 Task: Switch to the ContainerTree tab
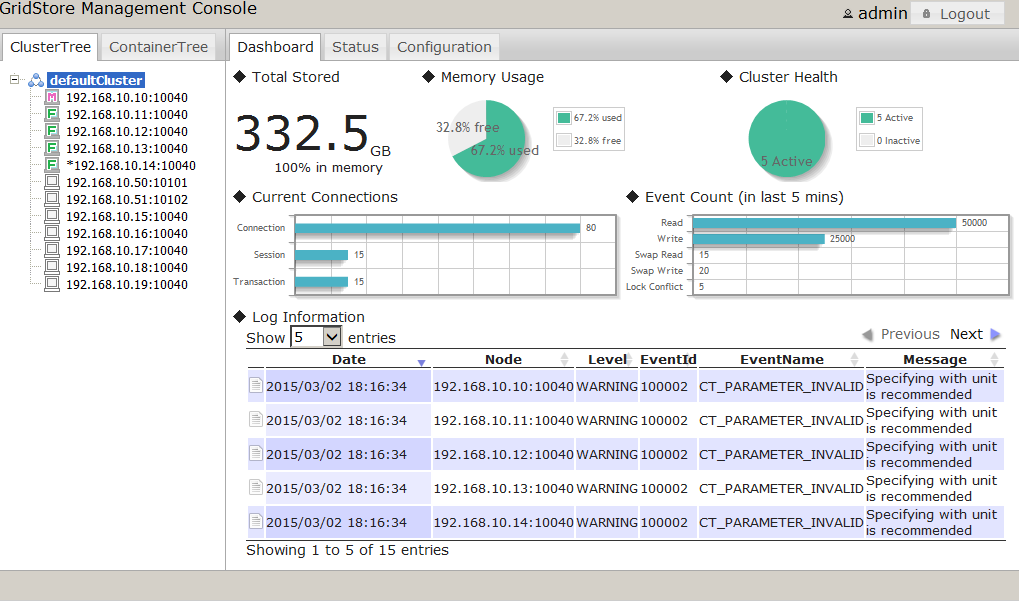click(x=159, y=47)
